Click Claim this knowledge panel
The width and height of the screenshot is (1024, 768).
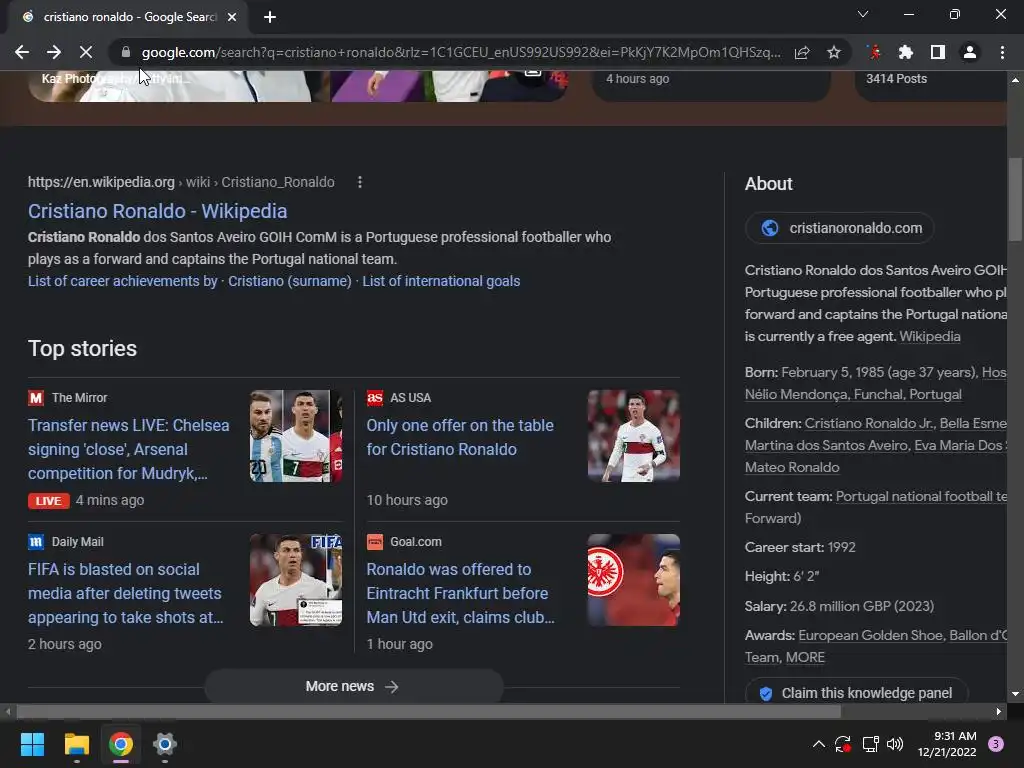click(x=857, y=693)
